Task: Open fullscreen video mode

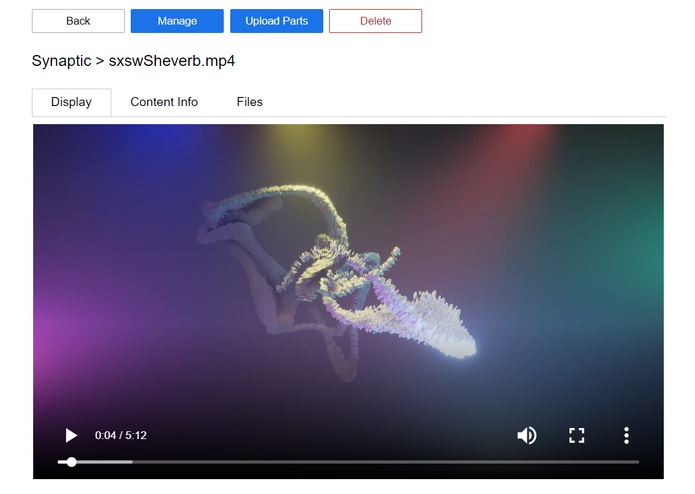Action: tap(576, 435)
